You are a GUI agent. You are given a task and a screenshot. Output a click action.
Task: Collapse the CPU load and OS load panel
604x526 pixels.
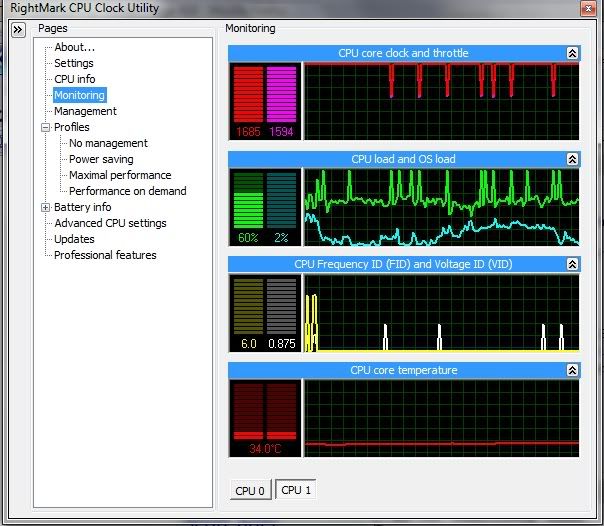coord(571,159)
